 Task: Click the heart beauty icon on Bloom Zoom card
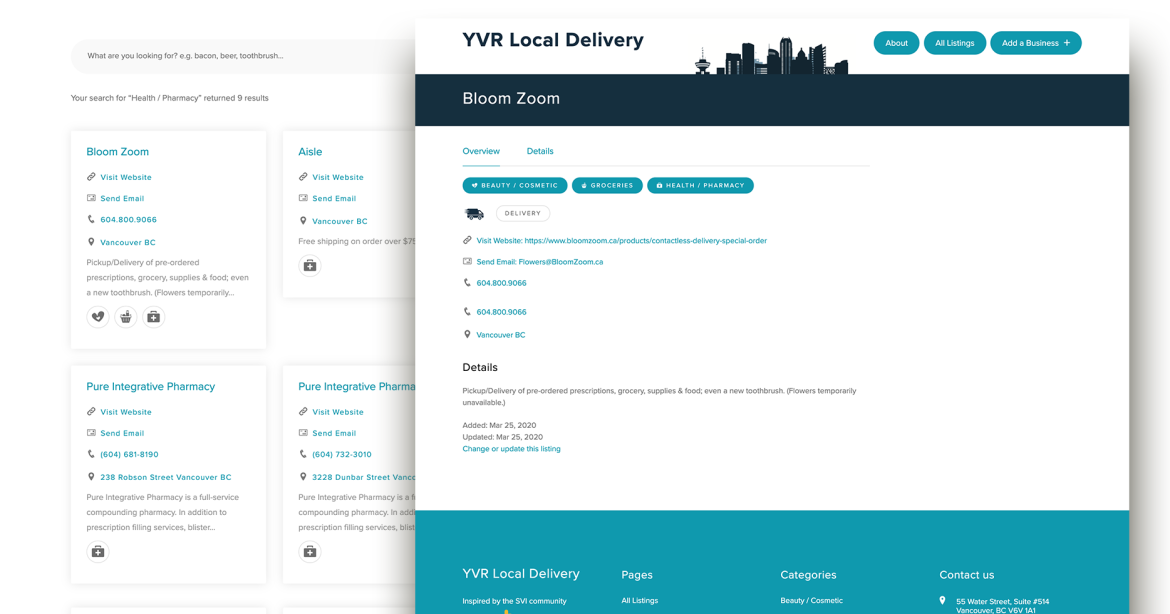(98, 317)
